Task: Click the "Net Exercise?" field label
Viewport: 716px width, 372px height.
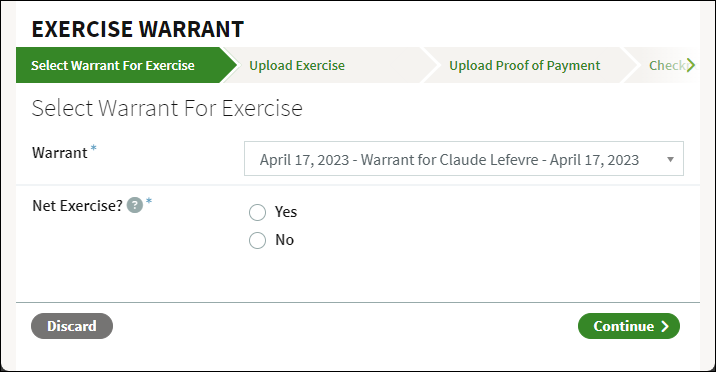Action: (78, 205)
